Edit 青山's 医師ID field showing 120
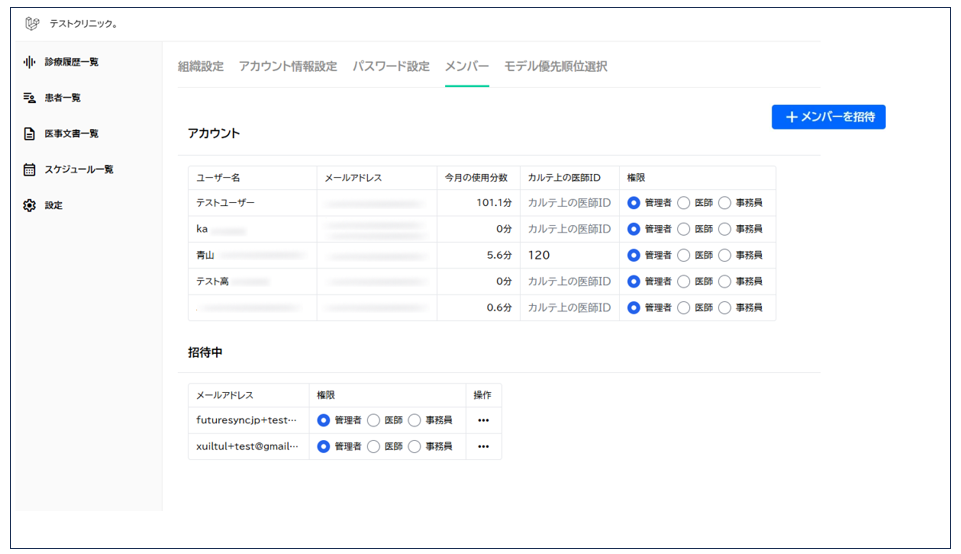 [x=569, y=255]
